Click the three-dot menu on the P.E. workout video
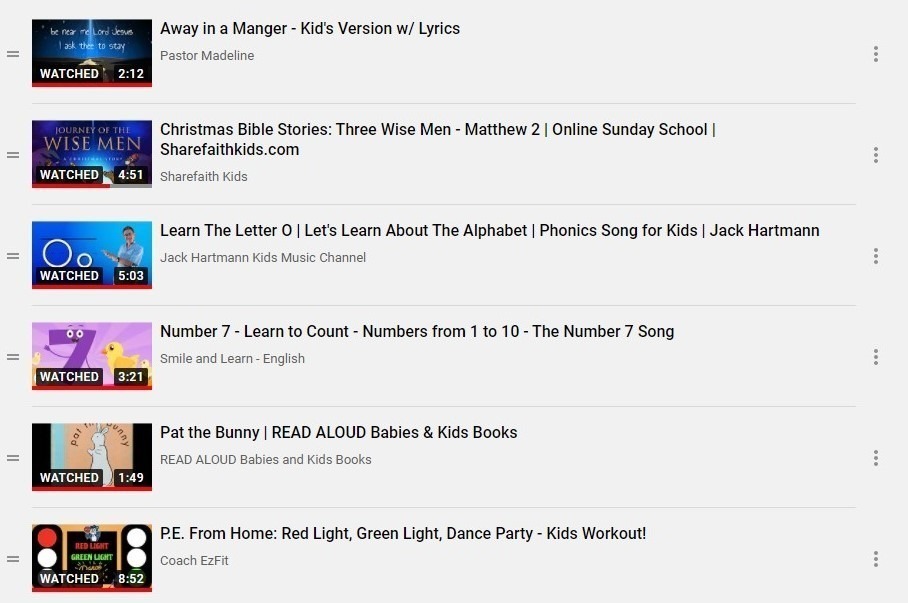 (x=876, y=558)
